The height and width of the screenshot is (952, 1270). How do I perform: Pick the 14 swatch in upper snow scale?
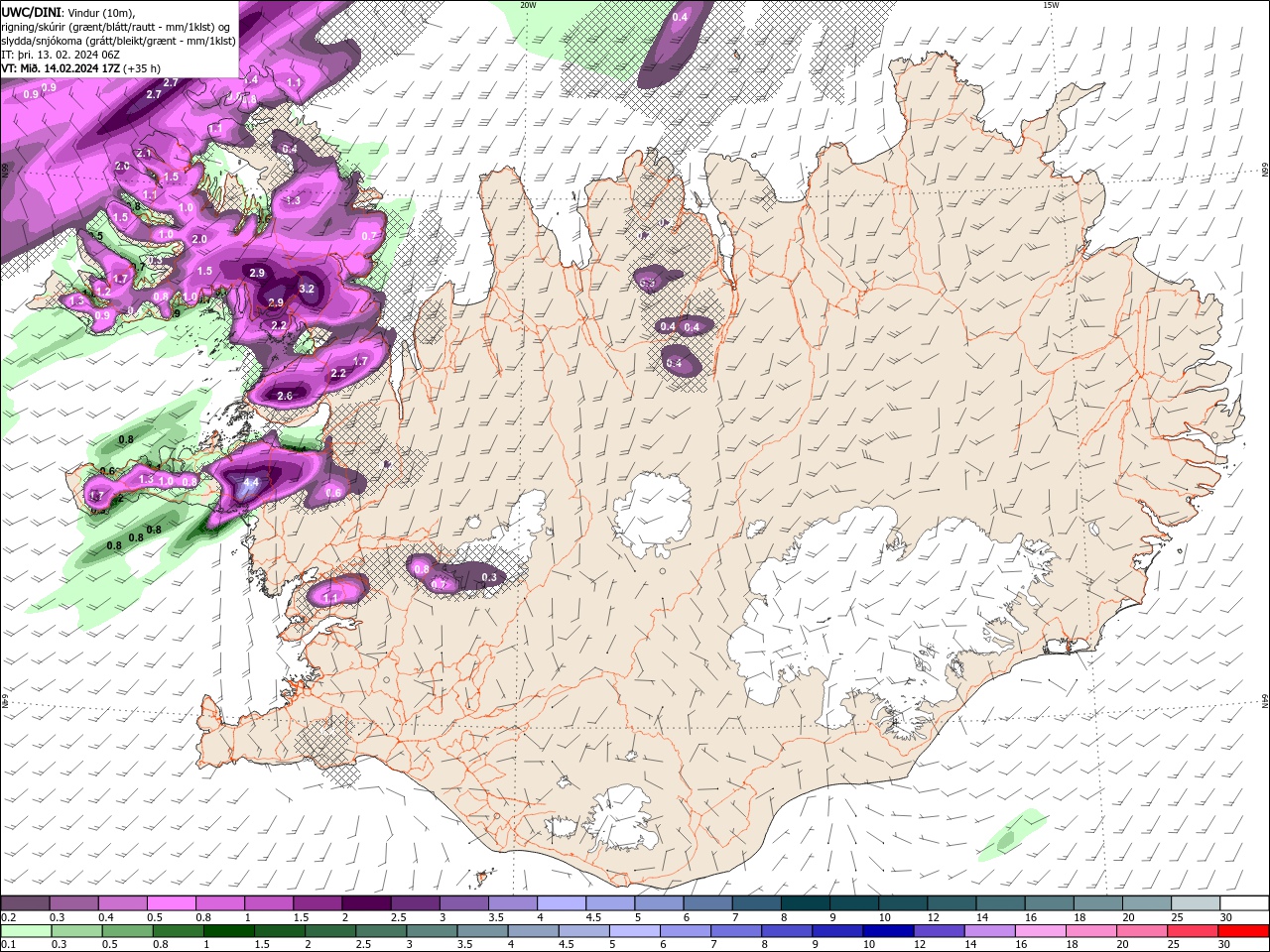(x=1001, y=903)
